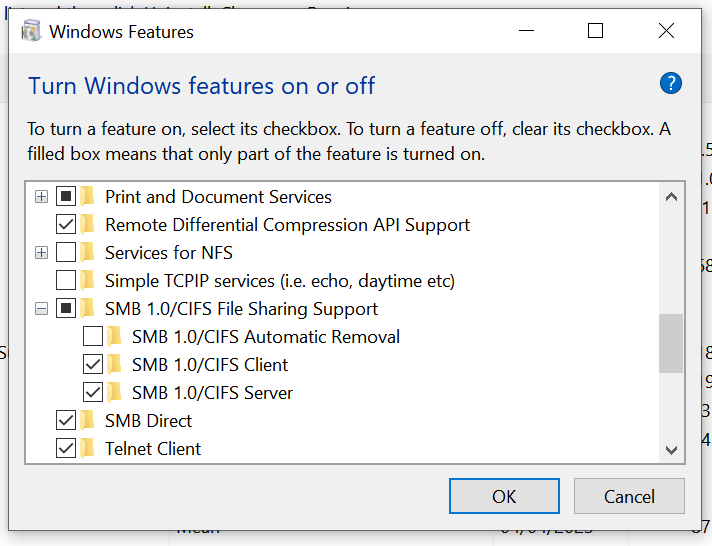Screen dimensions: 712x546
Task: Select the Telnet Client label
Action: [153, 449]
